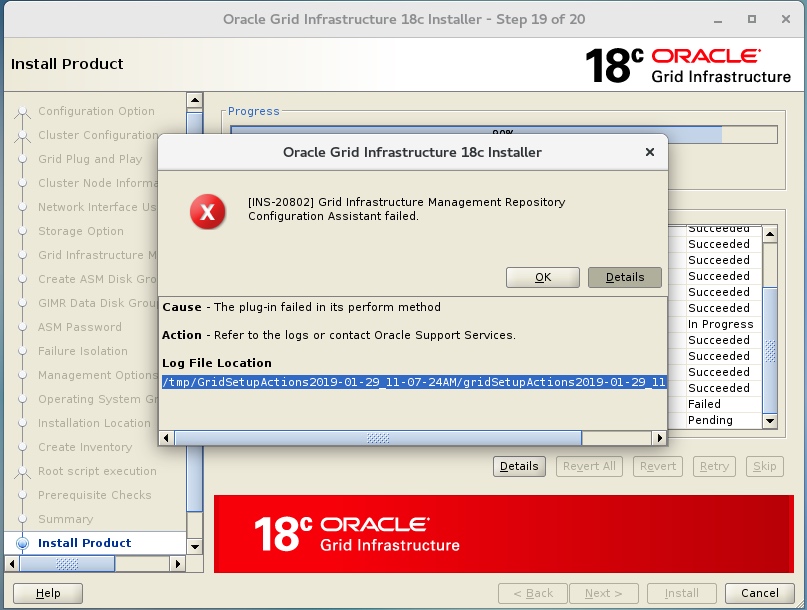Open the Help dialog
The height and width of the screenshot is (610, 807).
(x=46, y=592)
